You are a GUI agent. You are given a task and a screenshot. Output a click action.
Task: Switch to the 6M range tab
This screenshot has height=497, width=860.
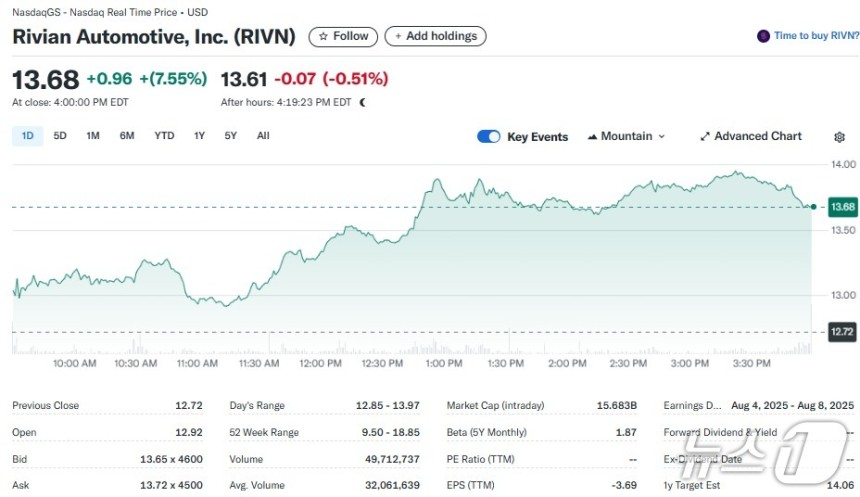coord(127,136)
